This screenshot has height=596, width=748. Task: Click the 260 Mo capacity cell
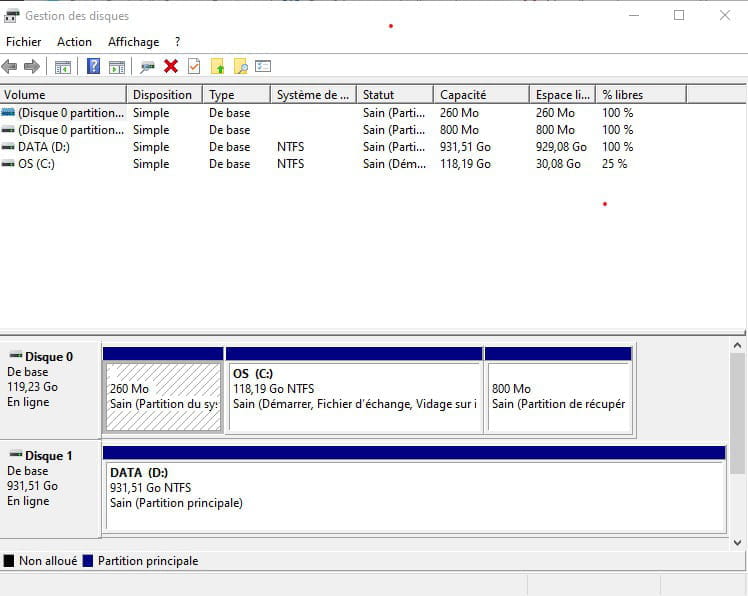click(459, 113)
